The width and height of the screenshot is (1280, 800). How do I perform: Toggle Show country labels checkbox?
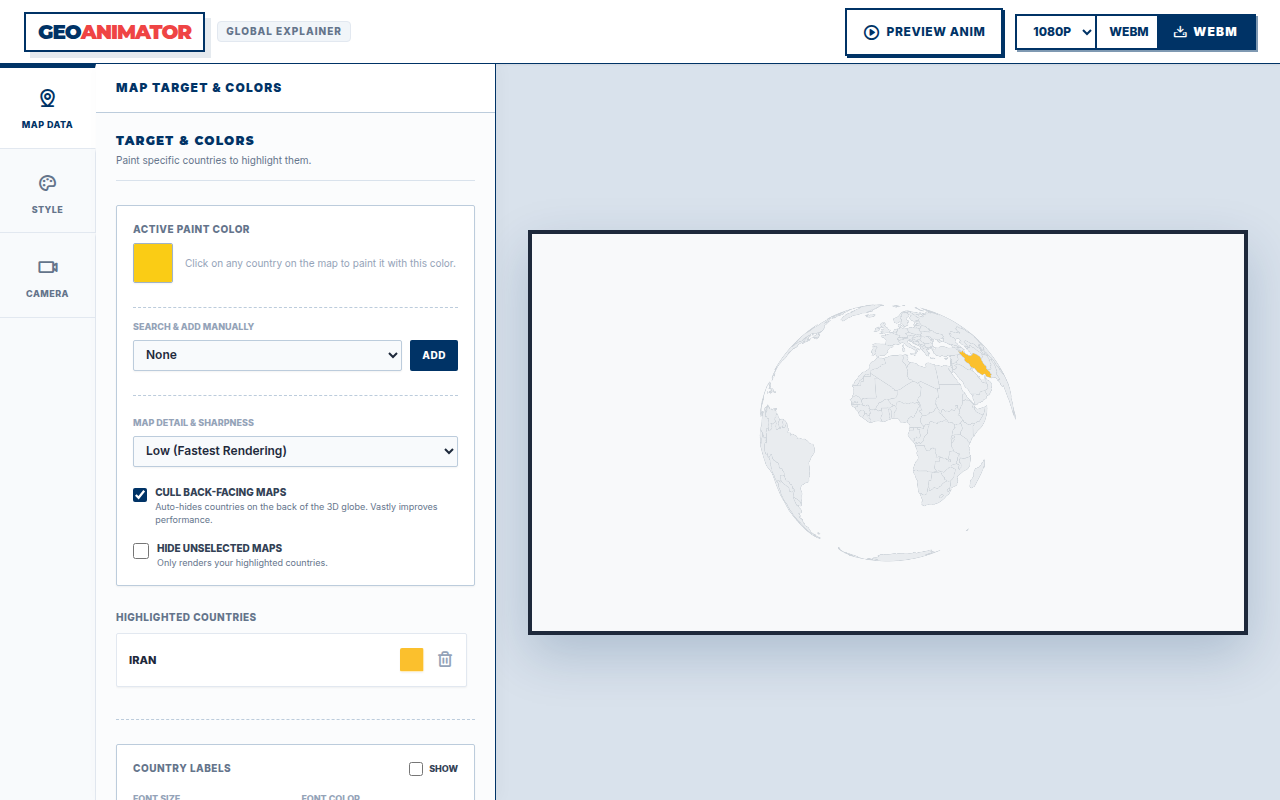416,769
